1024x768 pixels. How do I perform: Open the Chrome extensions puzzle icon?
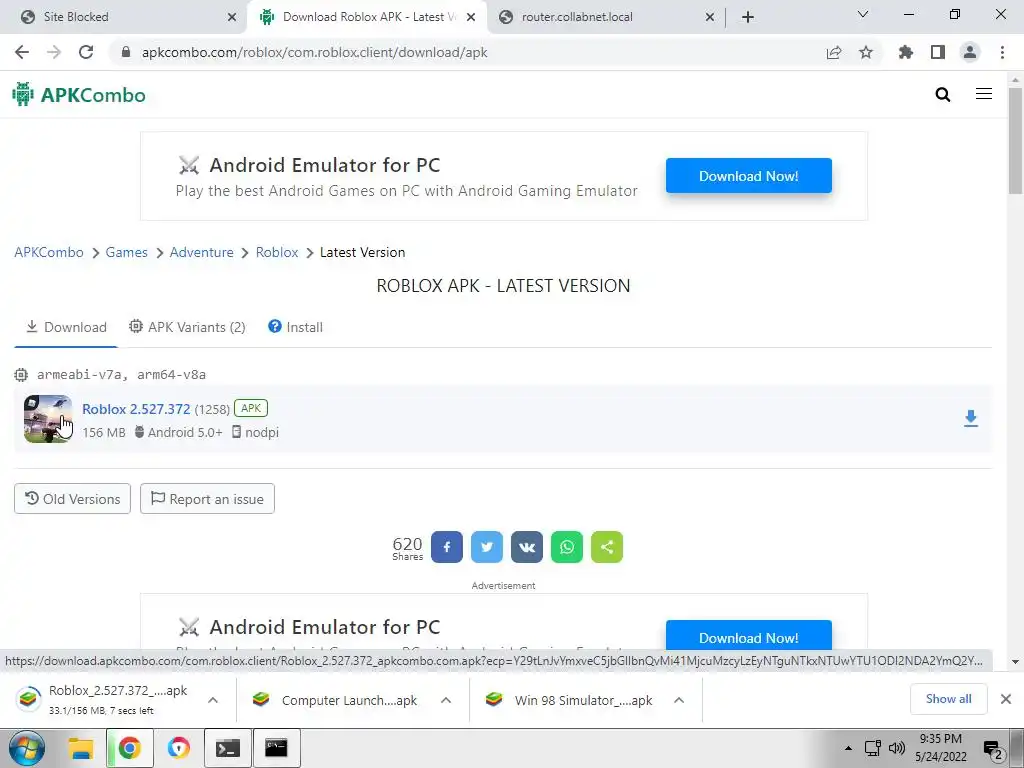[905, 52]
